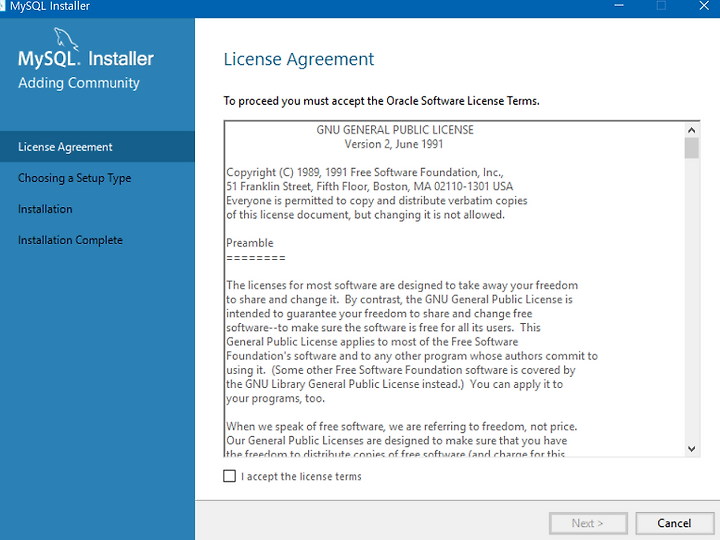Click the Preamble heading in license

click(250, 243)
